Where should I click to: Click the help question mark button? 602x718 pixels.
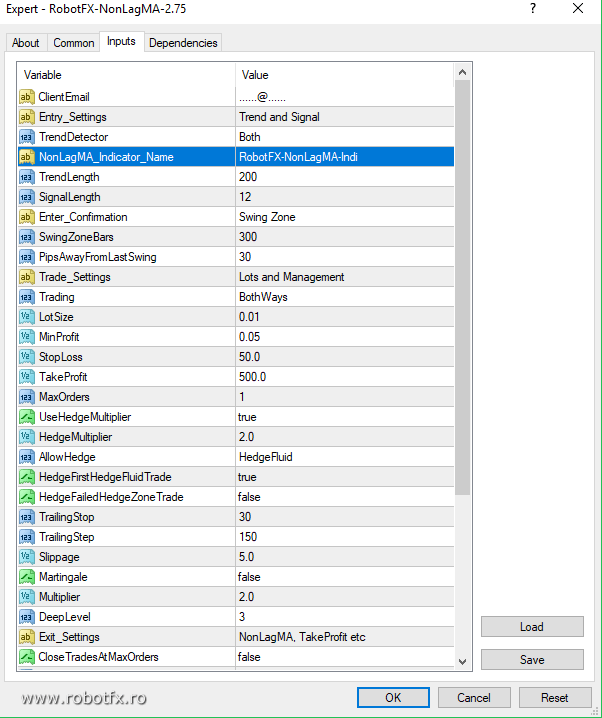pos(533,8)
